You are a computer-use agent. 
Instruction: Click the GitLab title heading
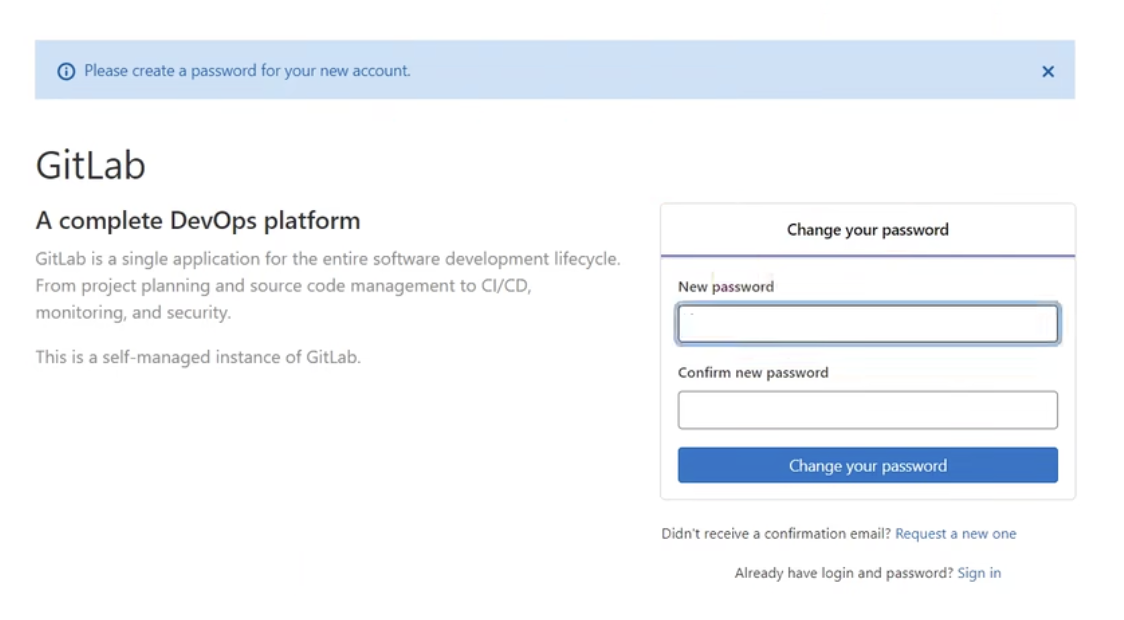[x=90, y=165]
